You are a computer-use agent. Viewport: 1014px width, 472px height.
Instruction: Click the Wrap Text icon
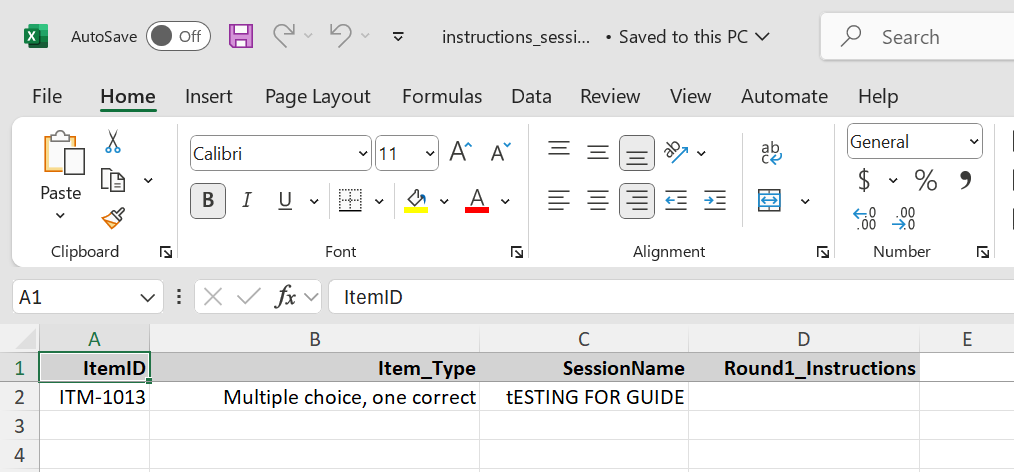point(771,153)
